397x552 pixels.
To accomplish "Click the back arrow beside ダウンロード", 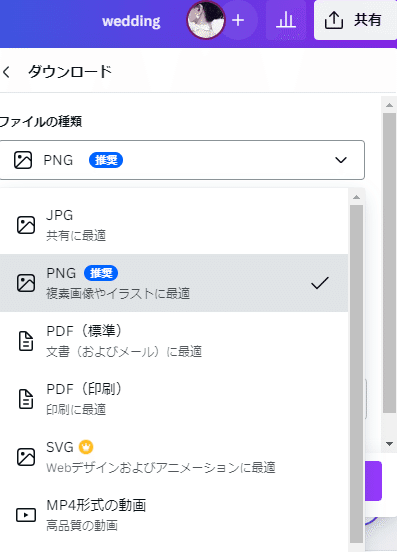I will coord(6,72).
